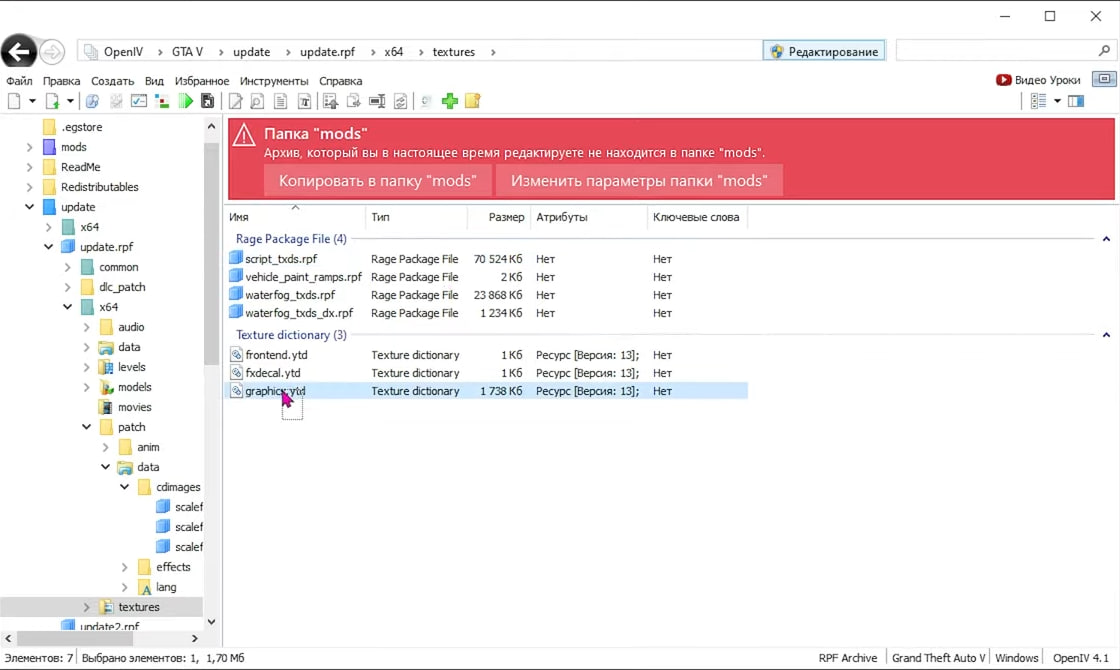Open the view mode dropdown arrow
Image resolution: width=1120 pixels, height=670 pixels.
1057,101
